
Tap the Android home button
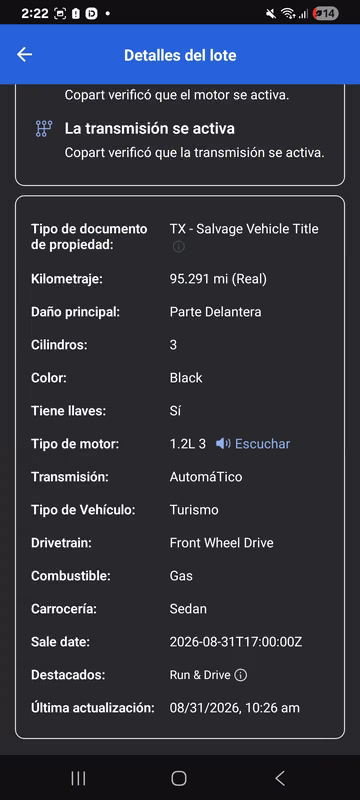(179, 778)
